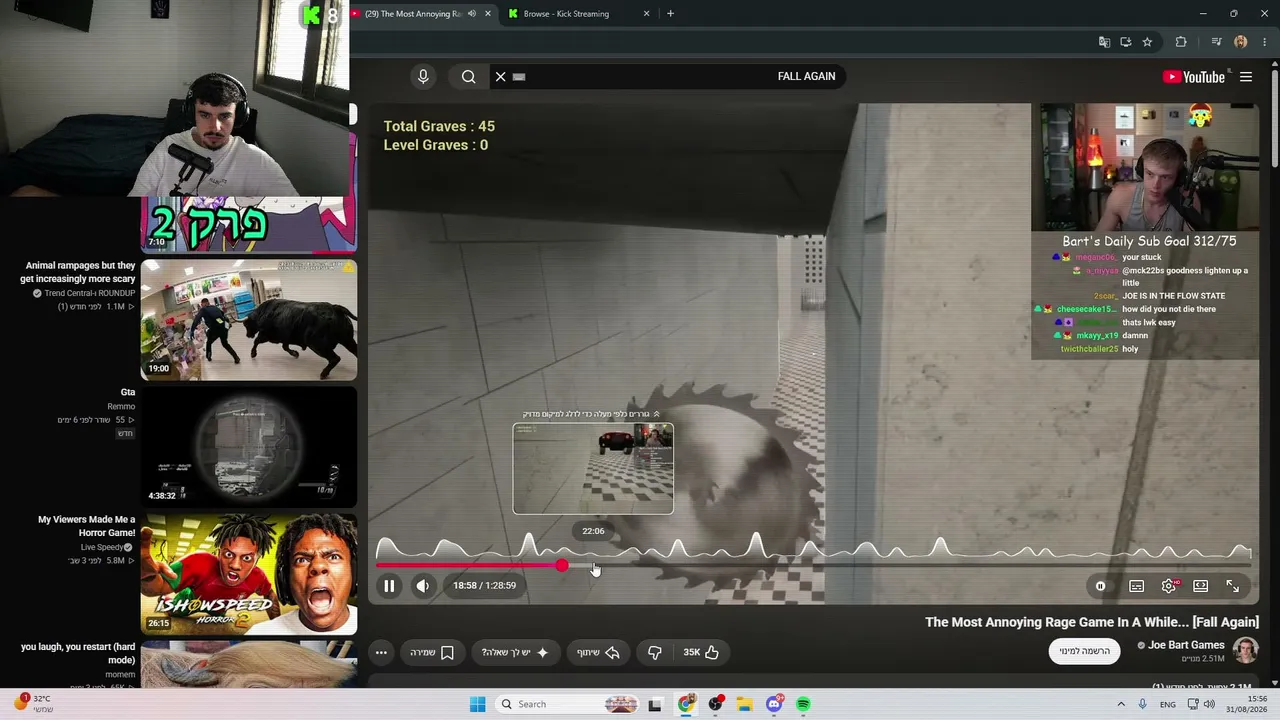Pause the YouTube video
This screenshot has width=1280, height=720.
click(389, 586)
